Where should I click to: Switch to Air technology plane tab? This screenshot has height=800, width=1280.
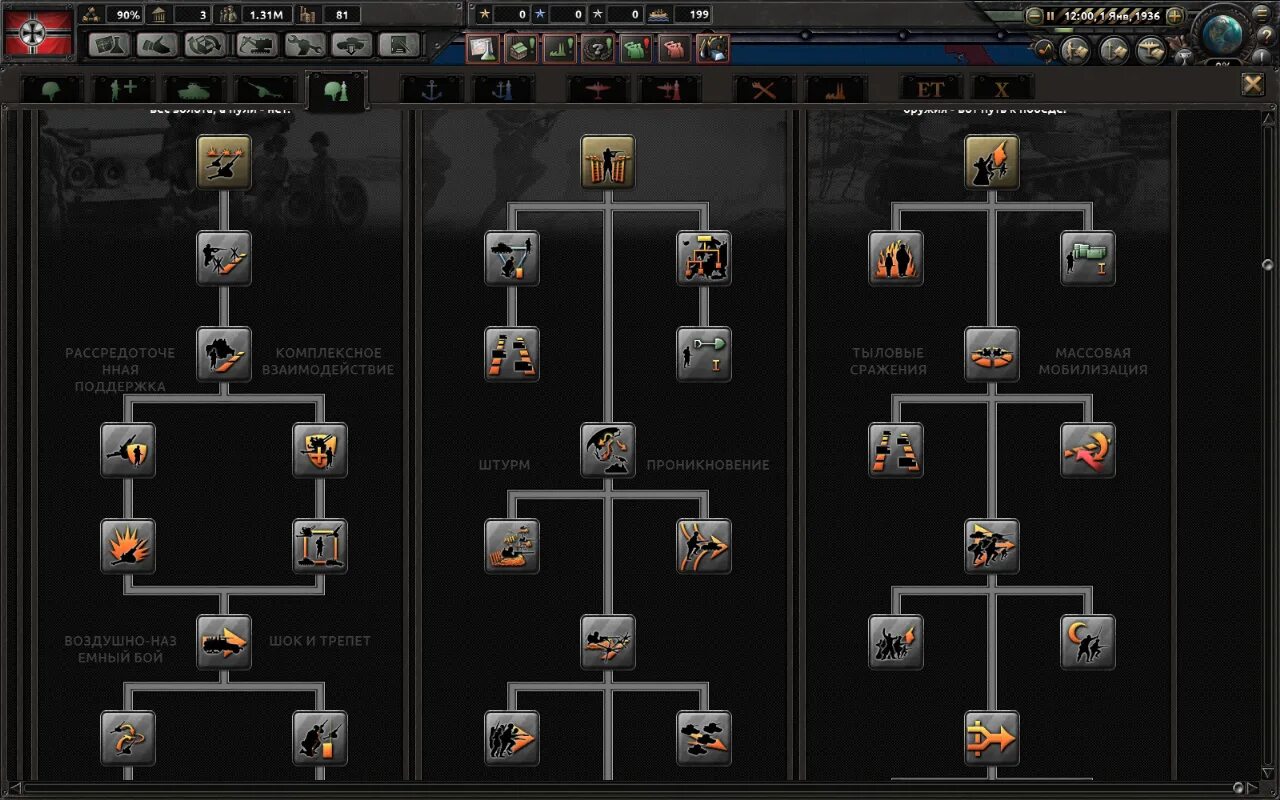(597, 89)
